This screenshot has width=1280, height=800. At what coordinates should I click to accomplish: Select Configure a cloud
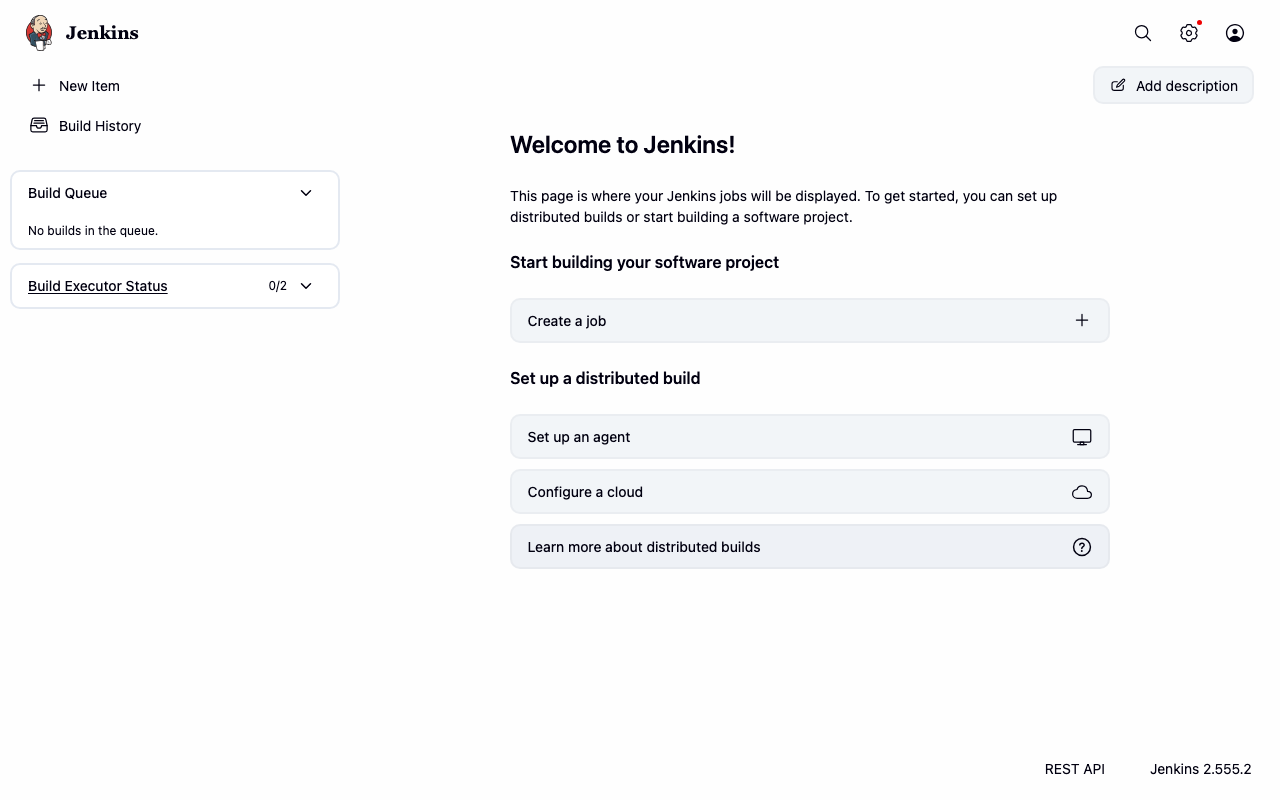[x=810, y=492]
